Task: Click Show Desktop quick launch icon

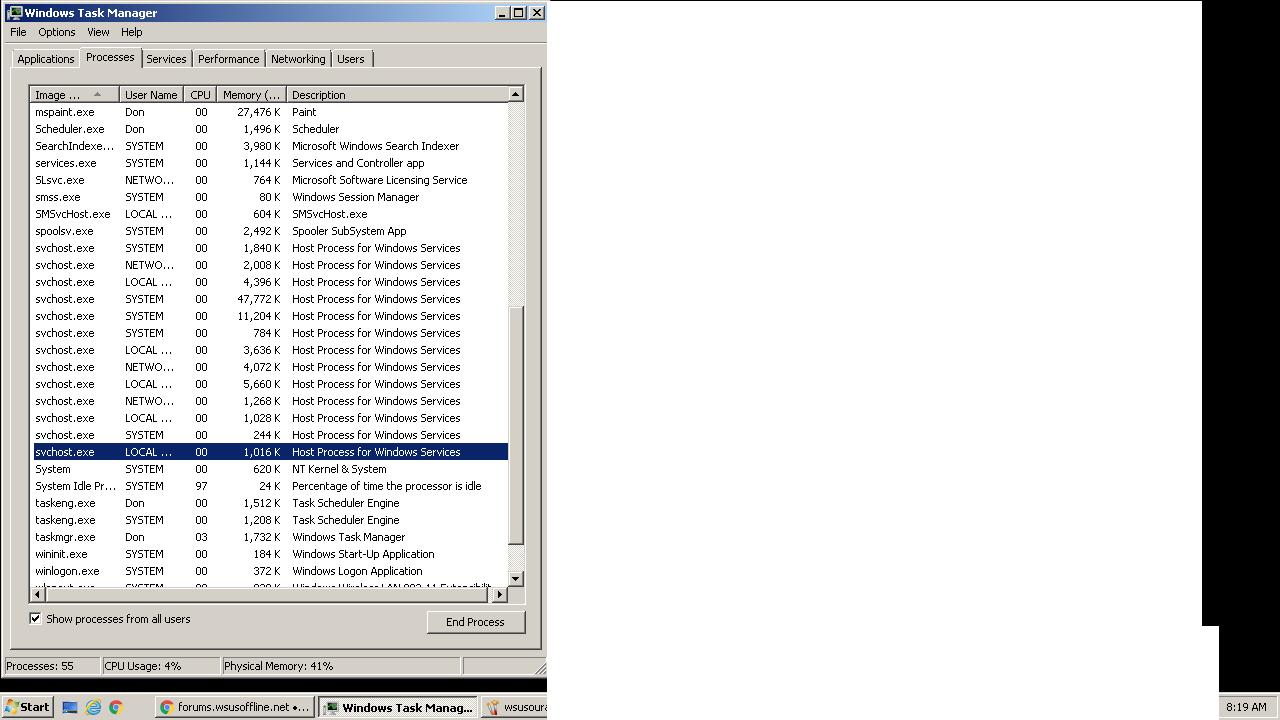Action: (x=70, y=707)
